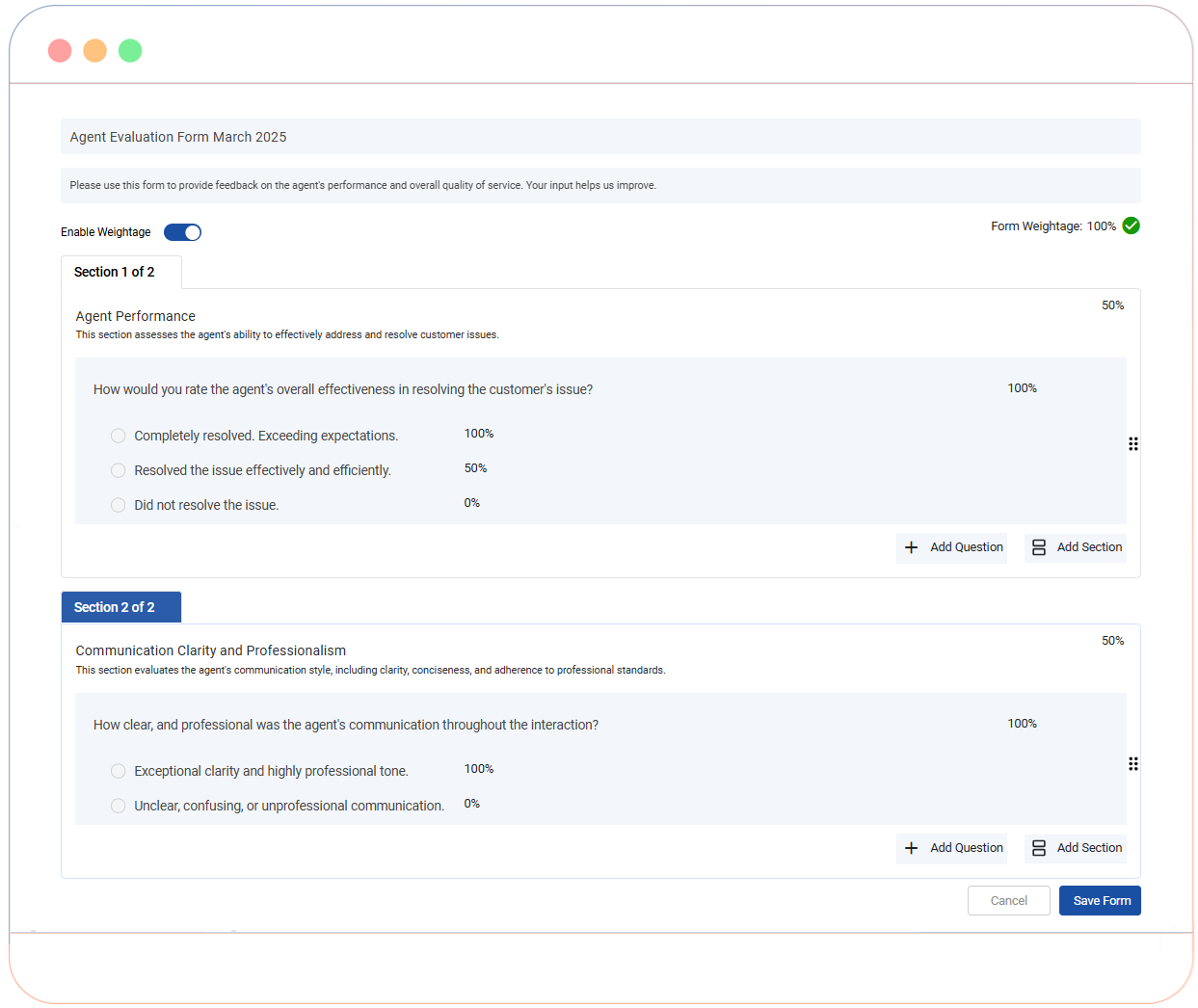
Task: Select "Exceptional clarity and highly professional tone" option
Action: click(119, 771)
